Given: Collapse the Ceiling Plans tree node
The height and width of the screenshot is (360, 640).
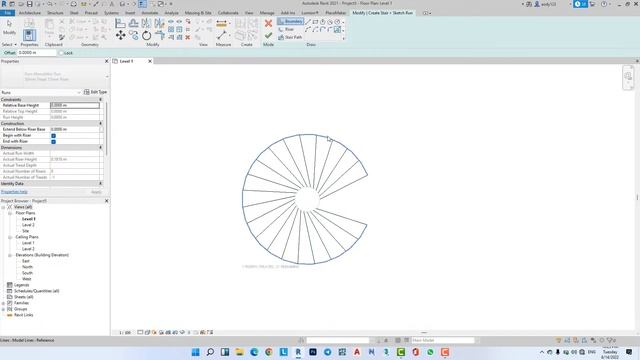Looking at the screenshot, I should 10,237.
